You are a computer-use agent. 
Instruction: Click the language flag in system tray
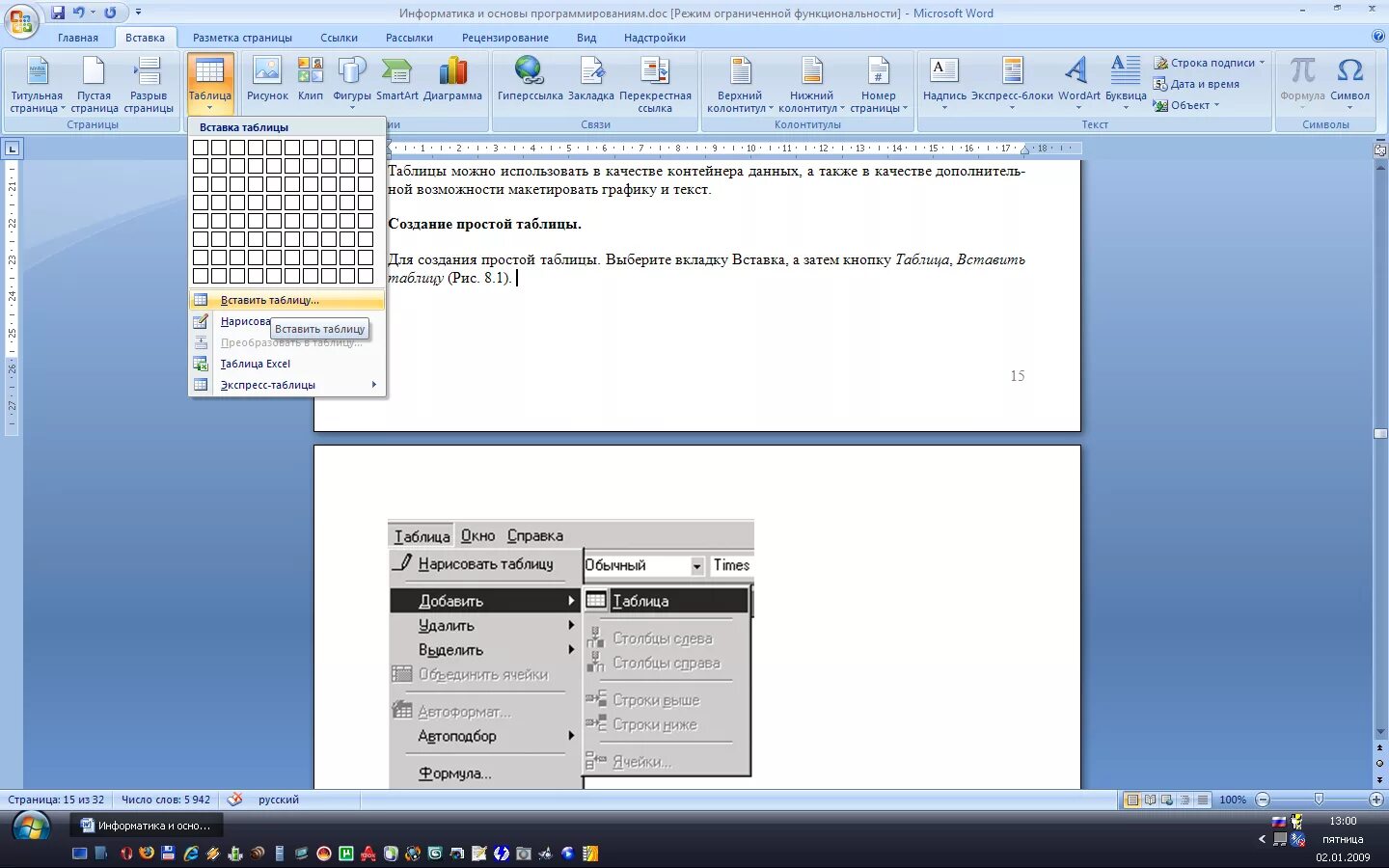[x=1278, y=823]
